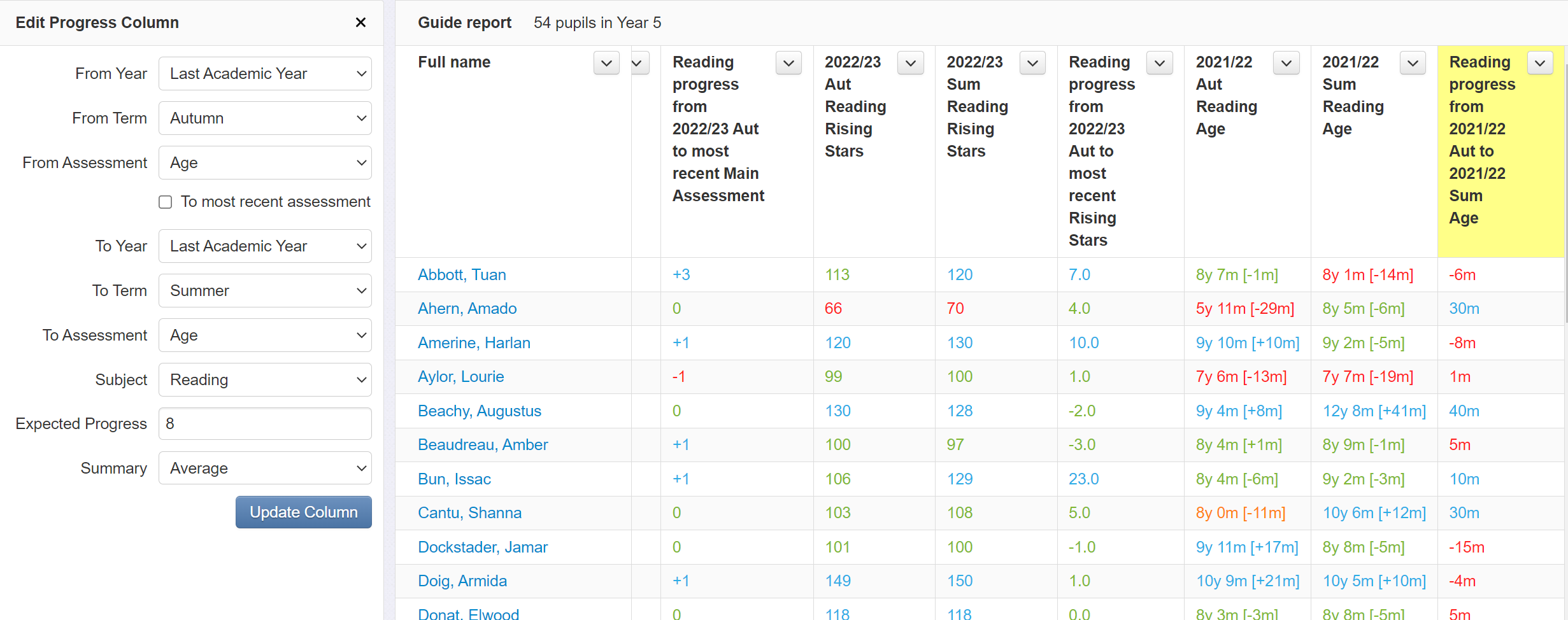Open the Subject dropdown showing Reading
Image resolution: width=1568 pixels, height=620 pixels.
click(x=265, y=380)
